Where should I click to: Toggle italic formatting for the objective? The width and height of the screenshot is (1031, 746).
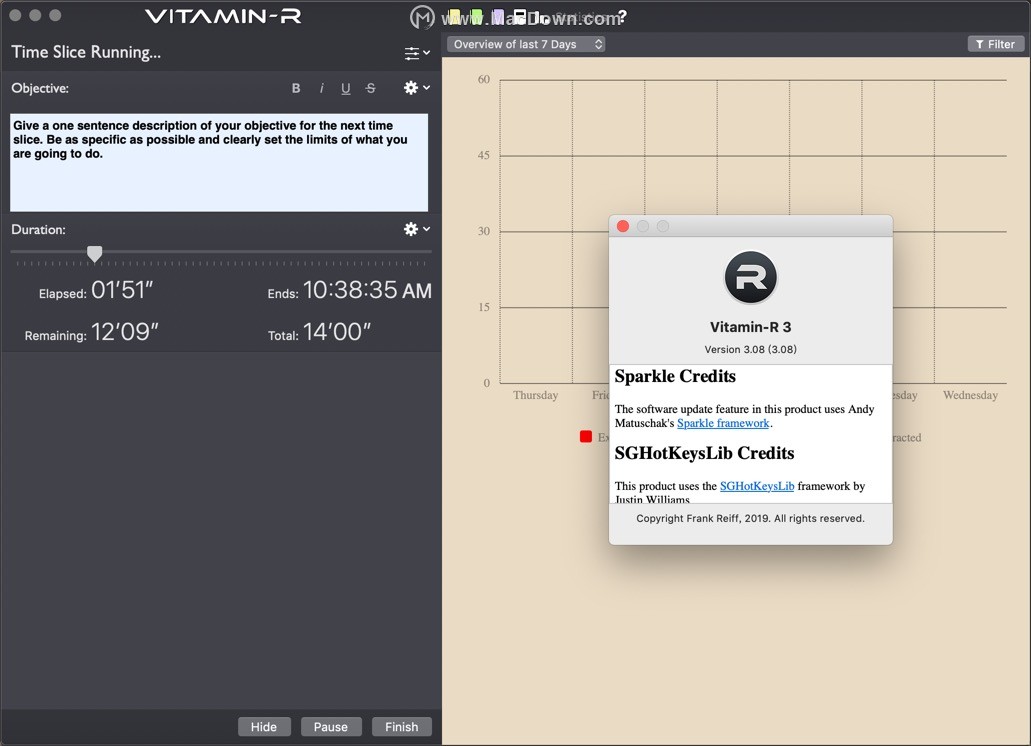(322, 88)
